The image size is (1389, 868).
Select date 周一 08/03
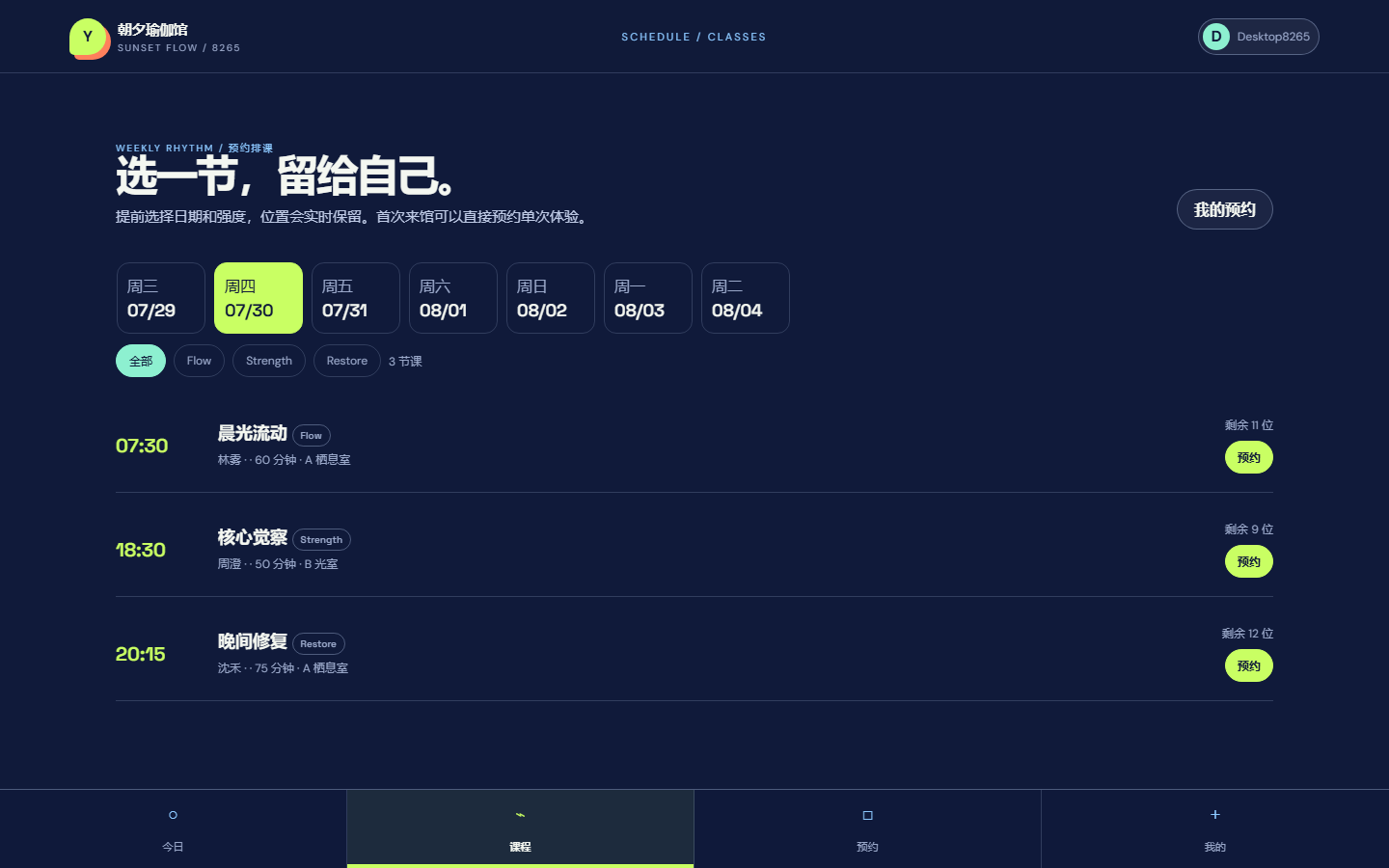point(648,298)
